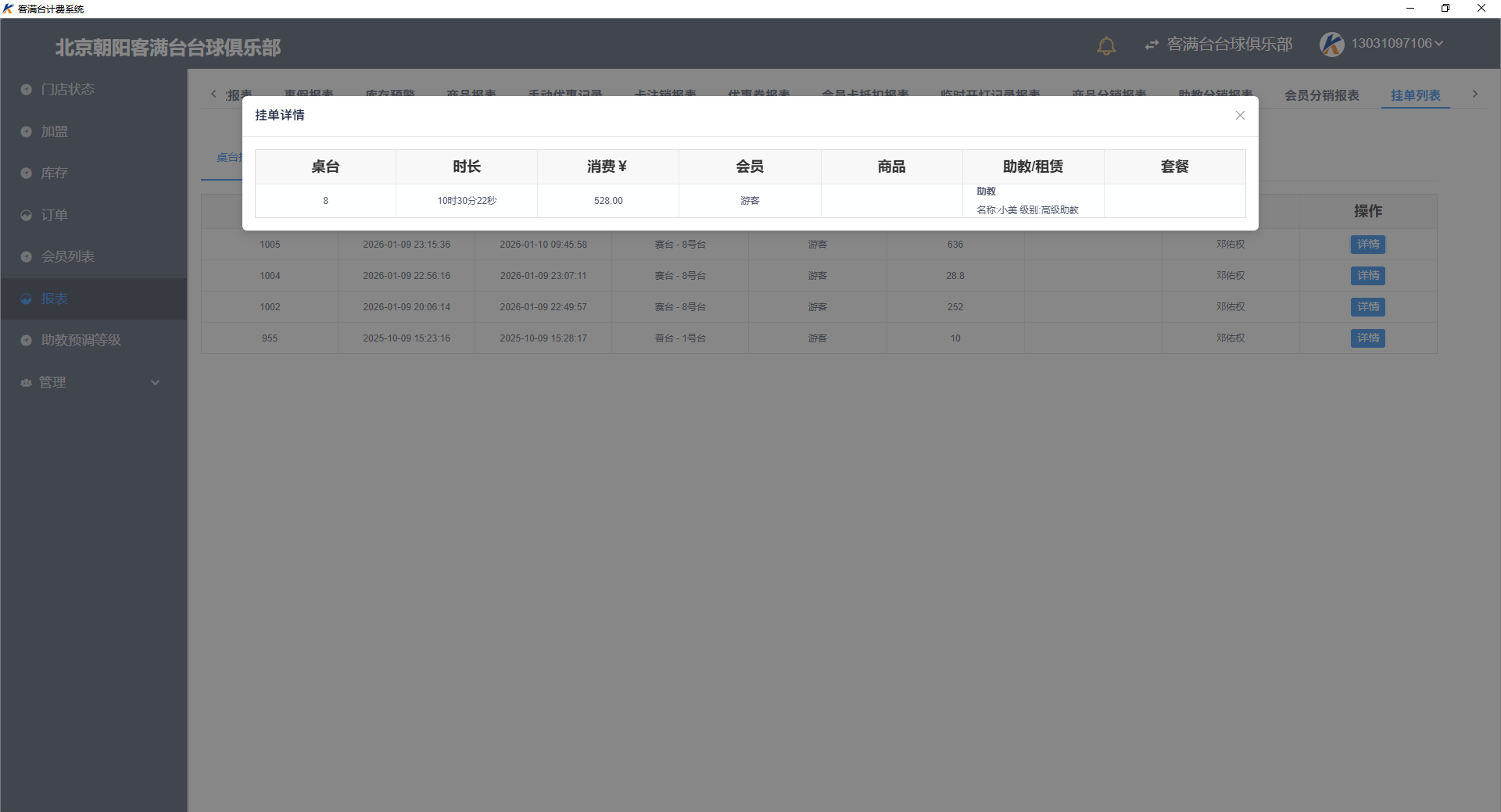This screenshot has width=1501, height=812.
Task: Click the switch-store arrows icon
Action: tap(1152, 45)
